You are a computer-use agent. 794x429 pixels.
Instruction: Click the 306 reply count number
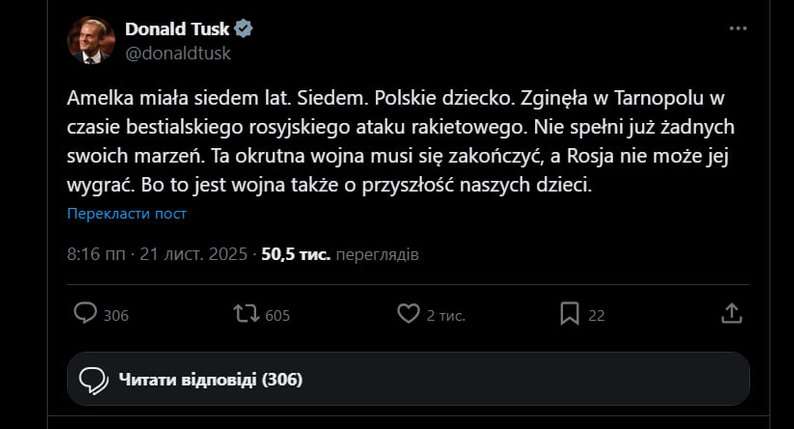pos(116,315)
